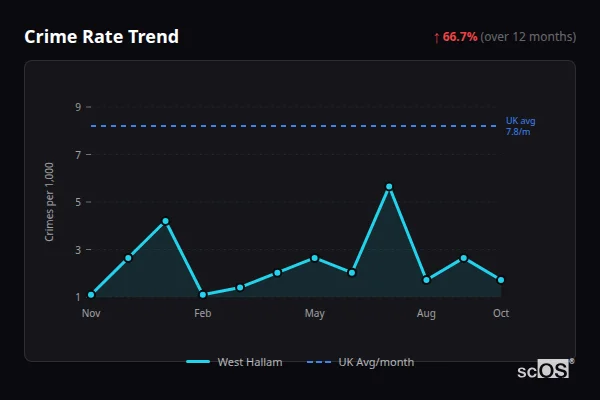
Task: Click the (over 12 months) text
Action: coord(528,37)
